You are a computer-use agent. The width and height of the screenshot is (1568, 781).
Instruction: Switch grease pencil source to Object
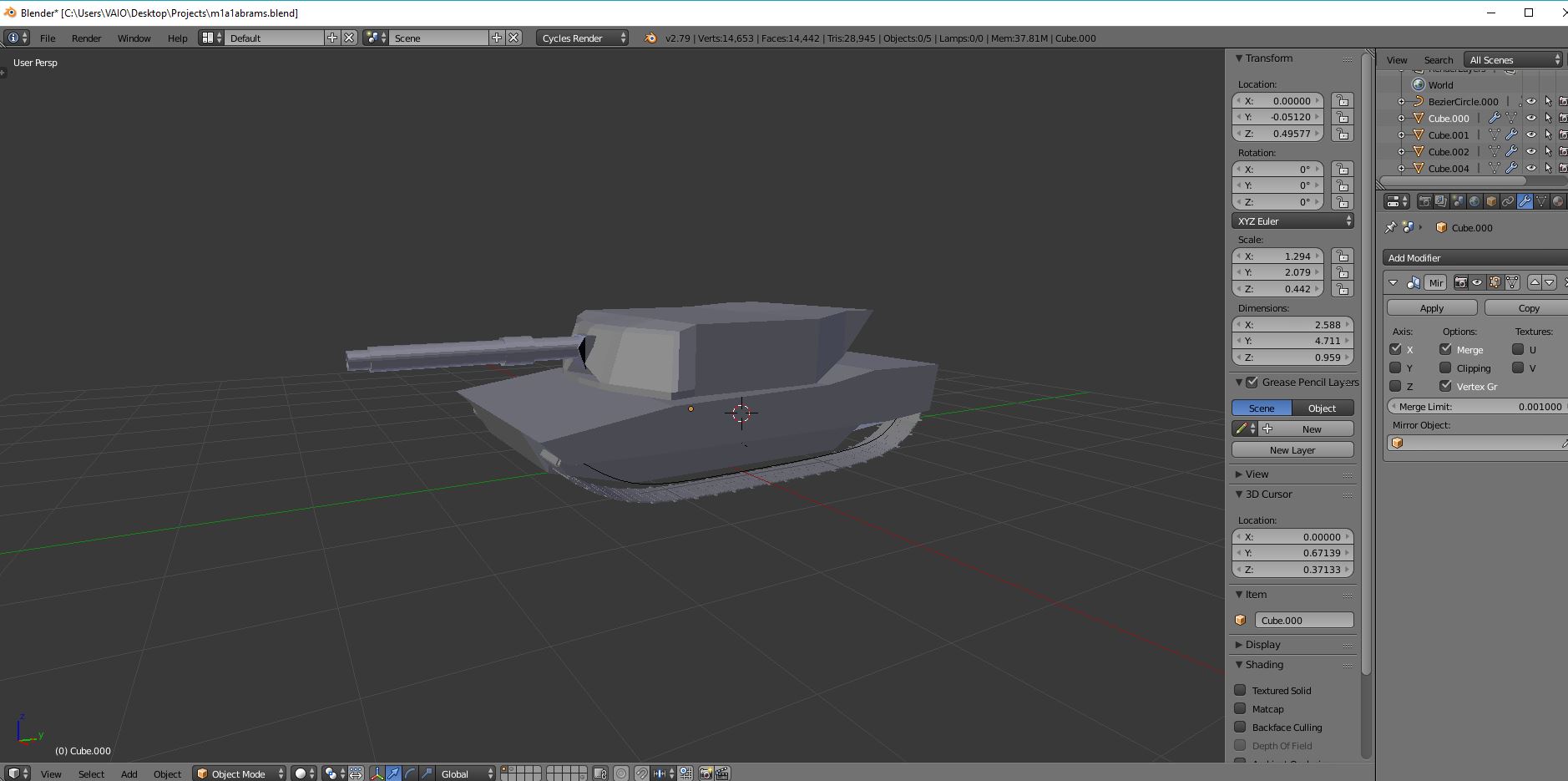tap(1323, 408)
